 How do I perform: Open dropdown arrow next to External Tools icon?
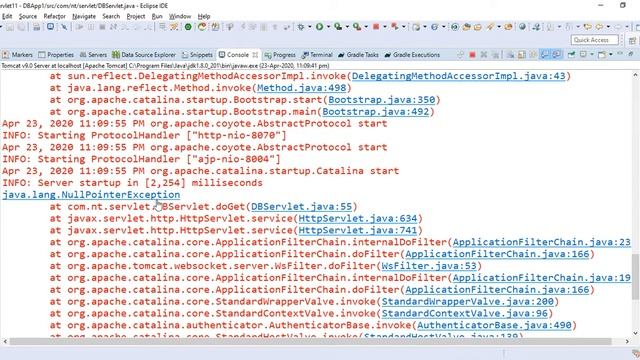(366, 27)
